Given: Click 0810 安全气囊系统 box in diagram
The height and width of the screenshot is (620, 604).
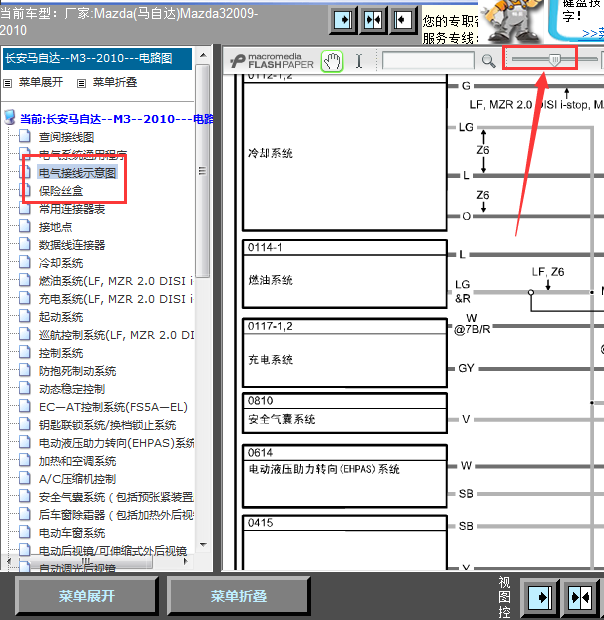Looking at the screenshot, I should pos(345,413).
